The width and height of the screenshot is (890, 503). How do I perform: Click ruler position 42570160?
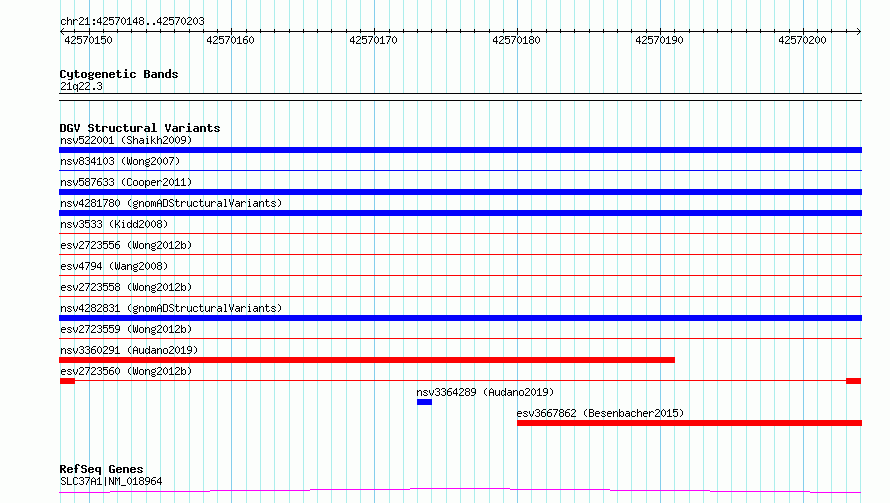coord(230,40)
